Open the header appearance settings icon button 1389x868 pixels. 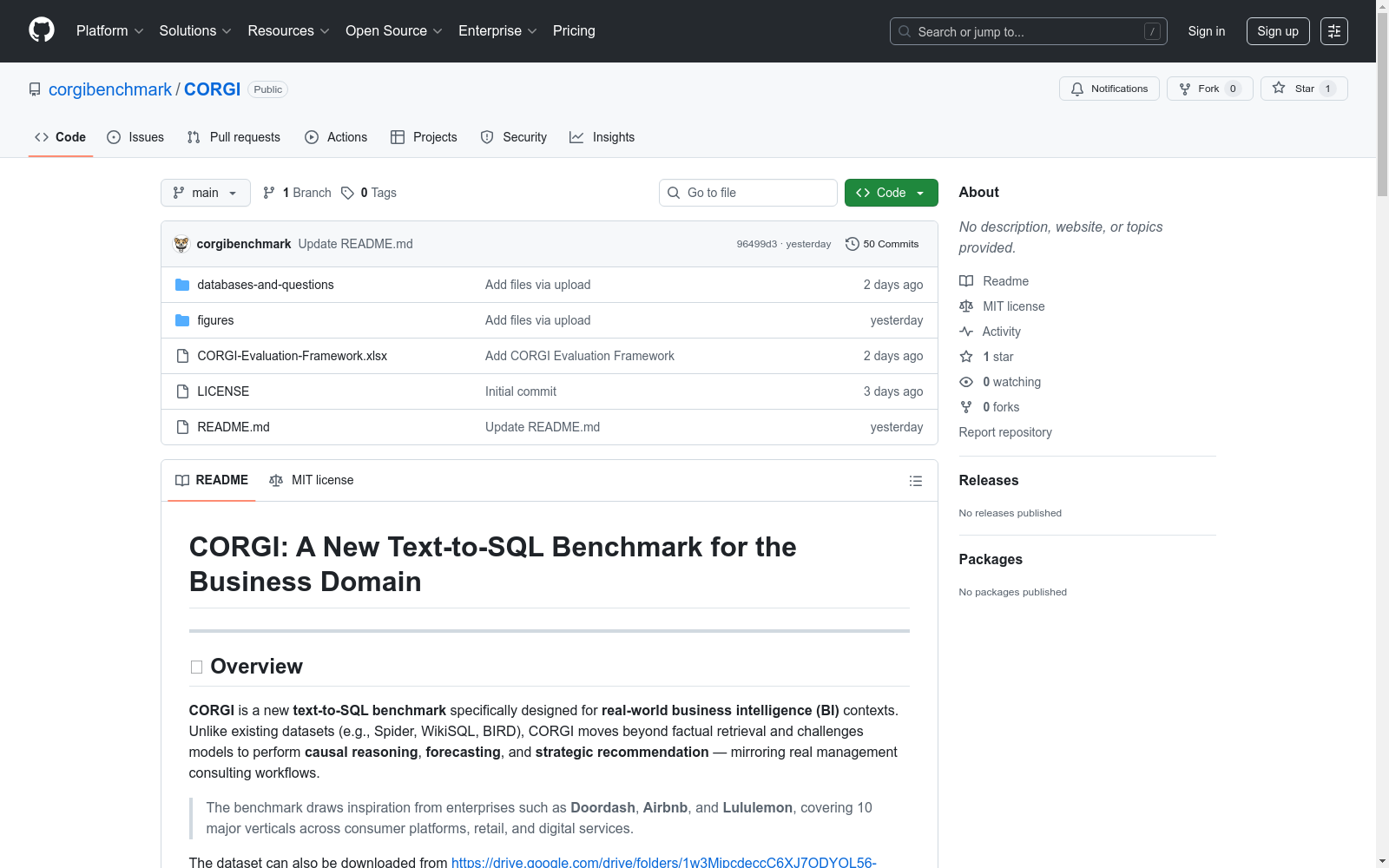[x=1334, y=31]
